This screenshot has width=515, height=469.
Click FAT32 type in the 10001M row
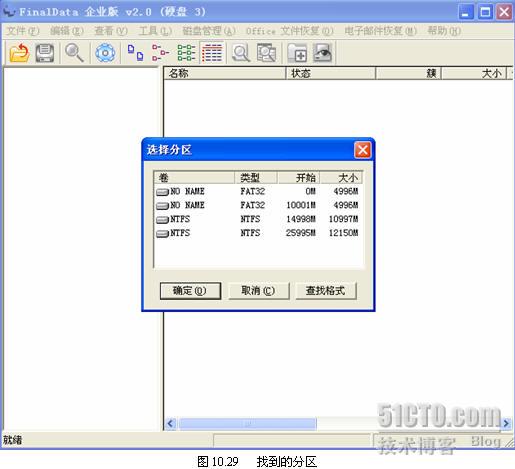pyautogui.click(x=252, y=205)
